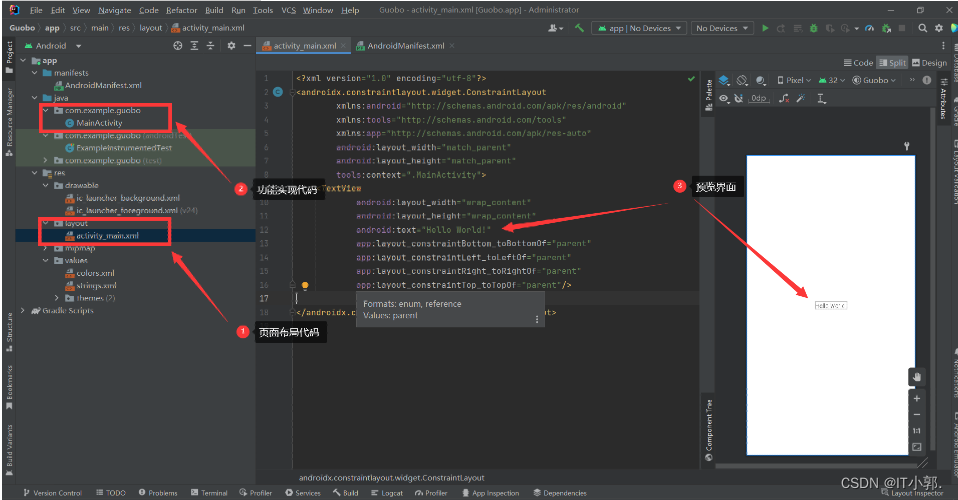Screen dimensions: 958x500
Task: Switch editor to Design view mode
Action: click(929, 62)
